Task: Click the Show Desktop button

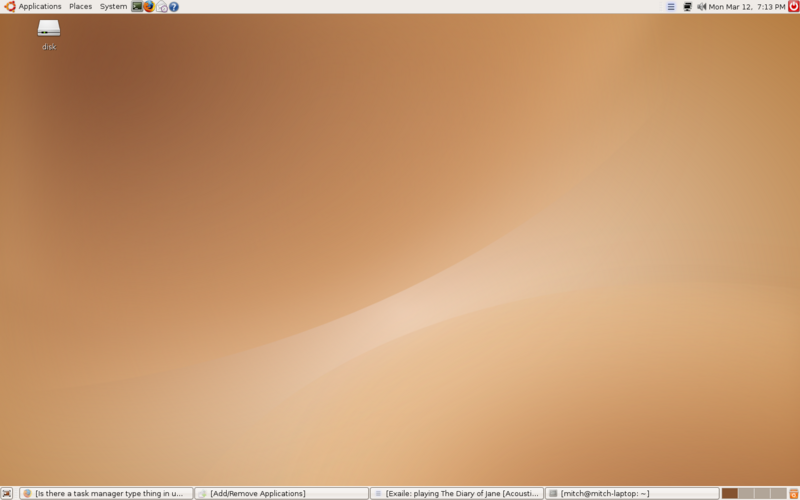Action: (x=7, y=493)
